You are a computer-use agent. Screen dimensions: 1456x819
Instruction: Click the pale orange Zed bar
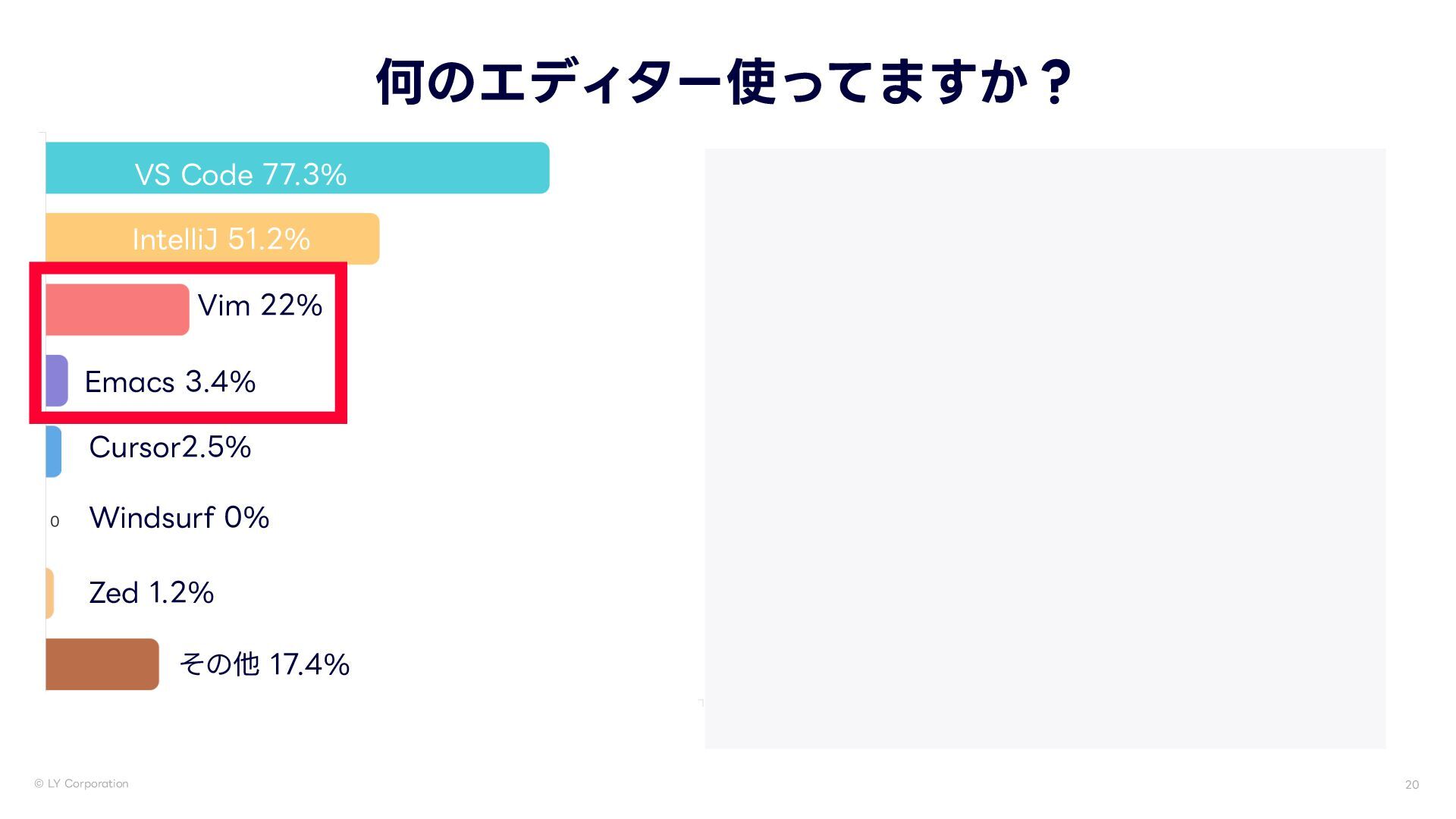pos(50,593)
